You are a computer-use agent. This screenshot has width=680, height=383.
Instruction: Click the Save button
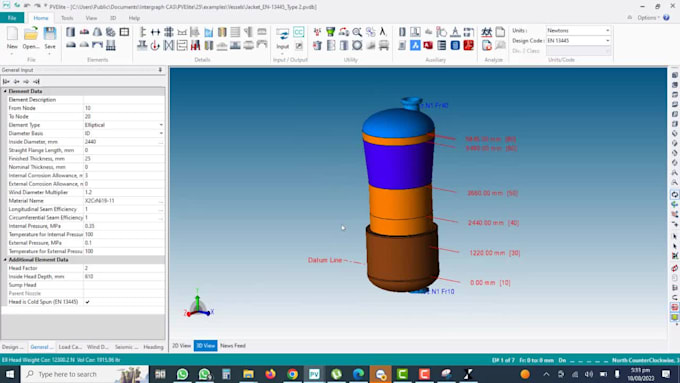pyautogui.click(x=49, y=38)
